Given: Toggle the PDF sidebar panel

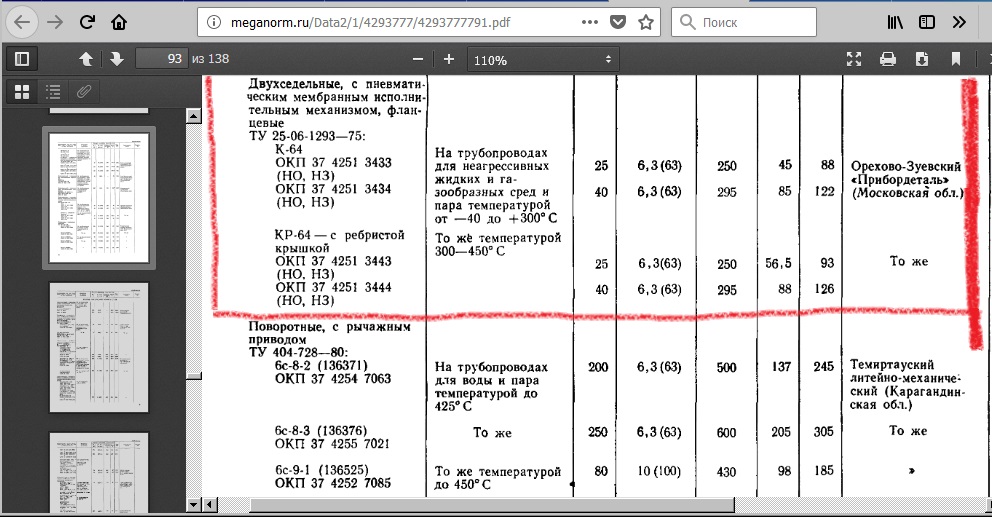Looking at the screenshot, I should point(22,59).
